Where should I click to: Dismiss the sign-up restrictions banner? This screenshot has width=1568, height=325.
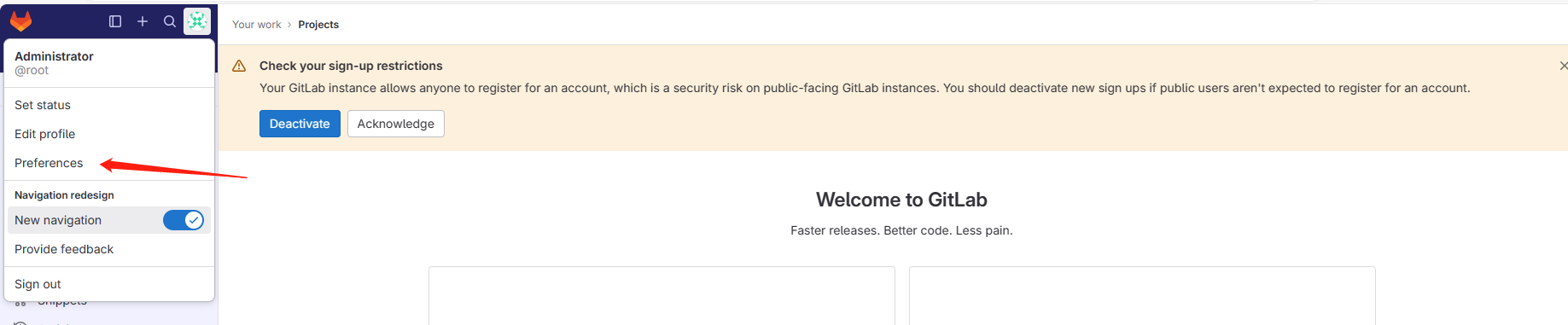tap(1563, 66)
